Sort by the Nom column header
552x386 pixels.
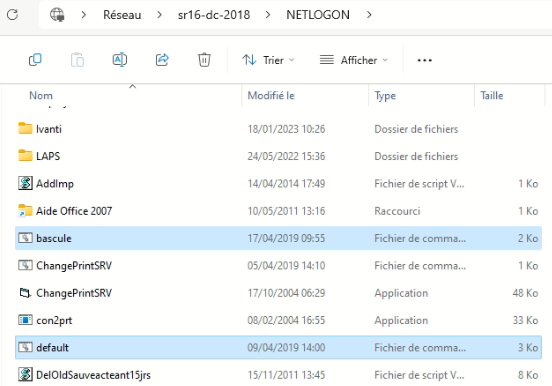(x=41, y=95)
